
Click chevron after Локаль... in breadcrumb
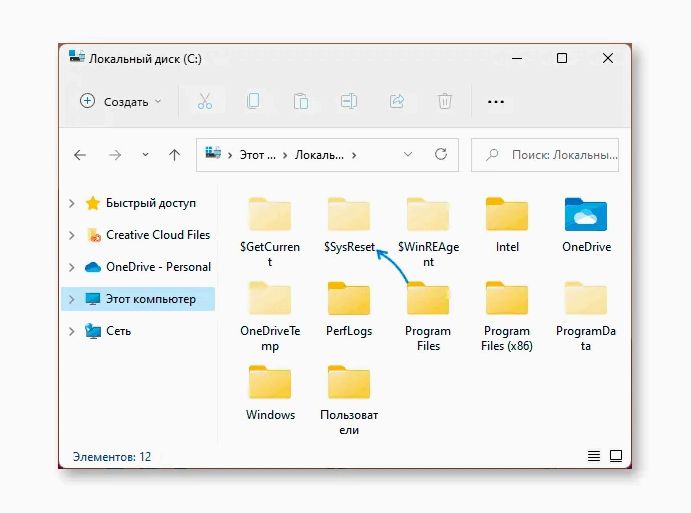[354, 155]
